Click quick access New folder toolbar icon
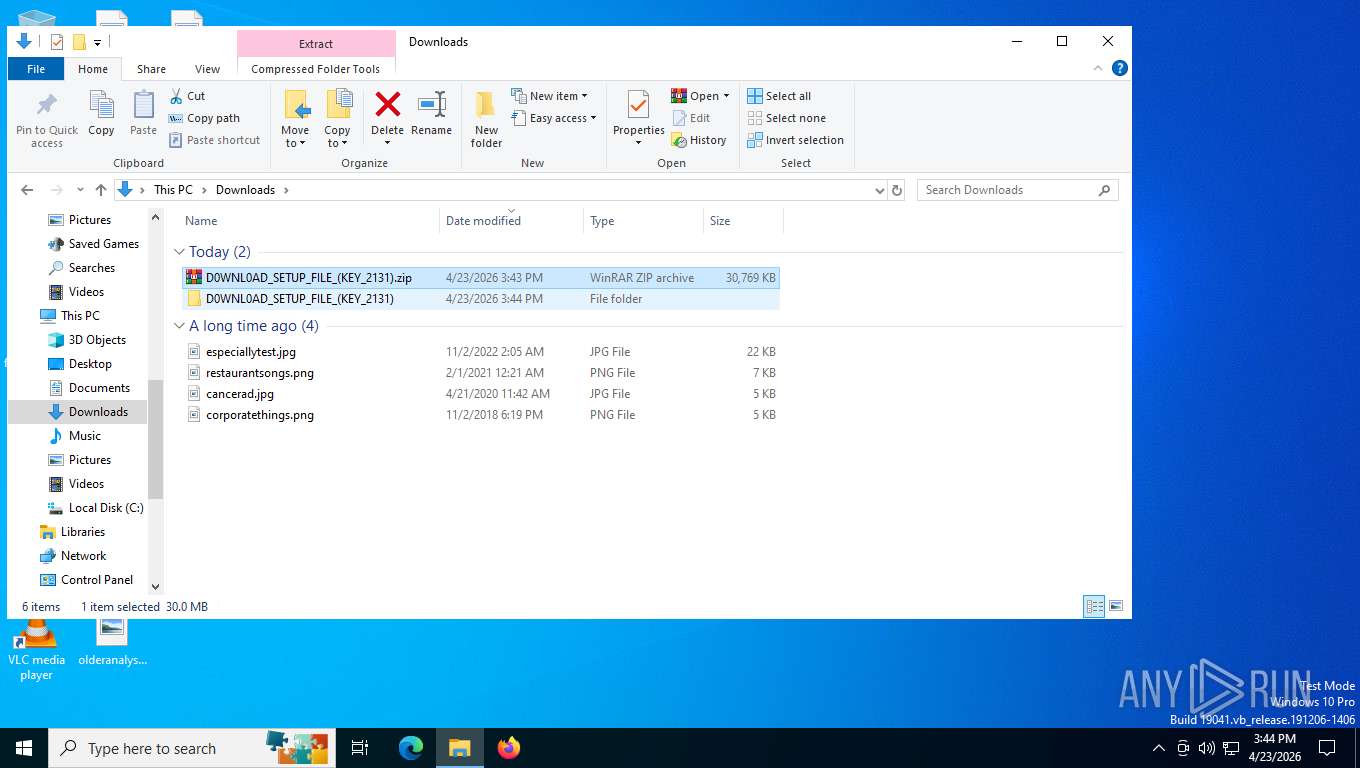The width and height of the screenshot is (1360, 768). pyautogui.click(x=79, y=42)
